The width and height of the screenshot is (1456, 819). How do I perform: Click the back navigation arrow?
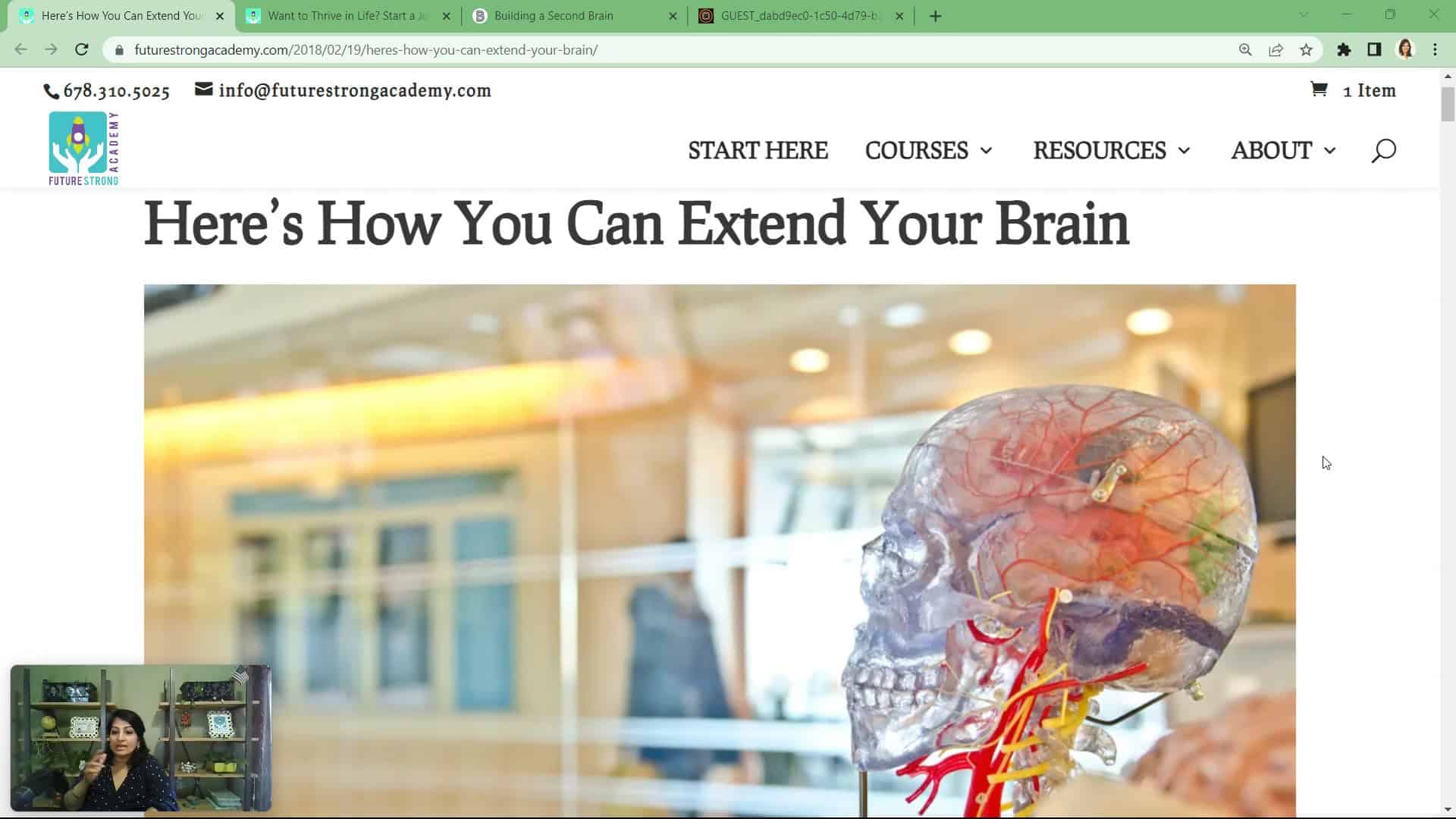pos(20,49)
